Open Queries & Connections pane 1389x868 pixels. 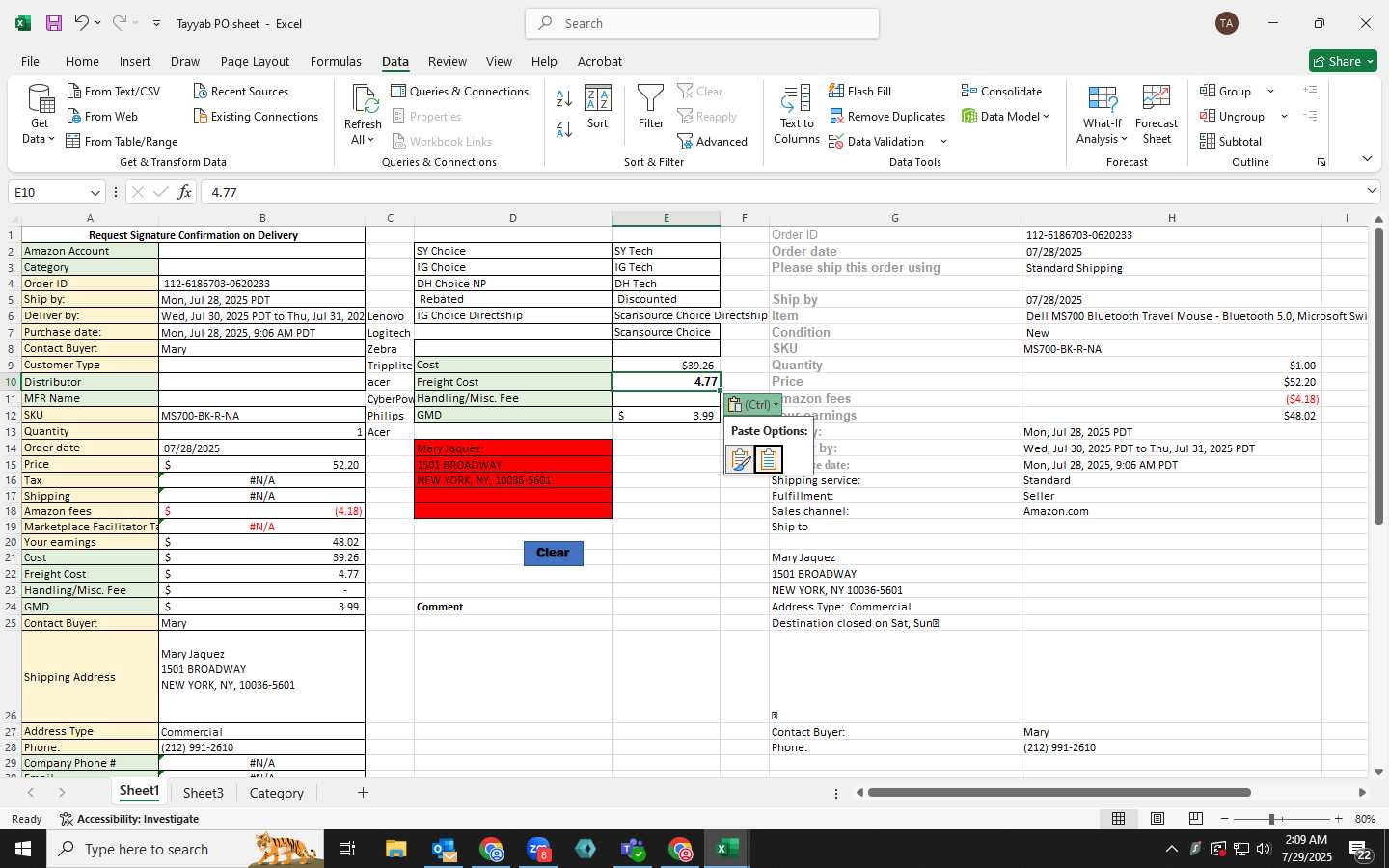pyautogui.click(x=459, y=91)
